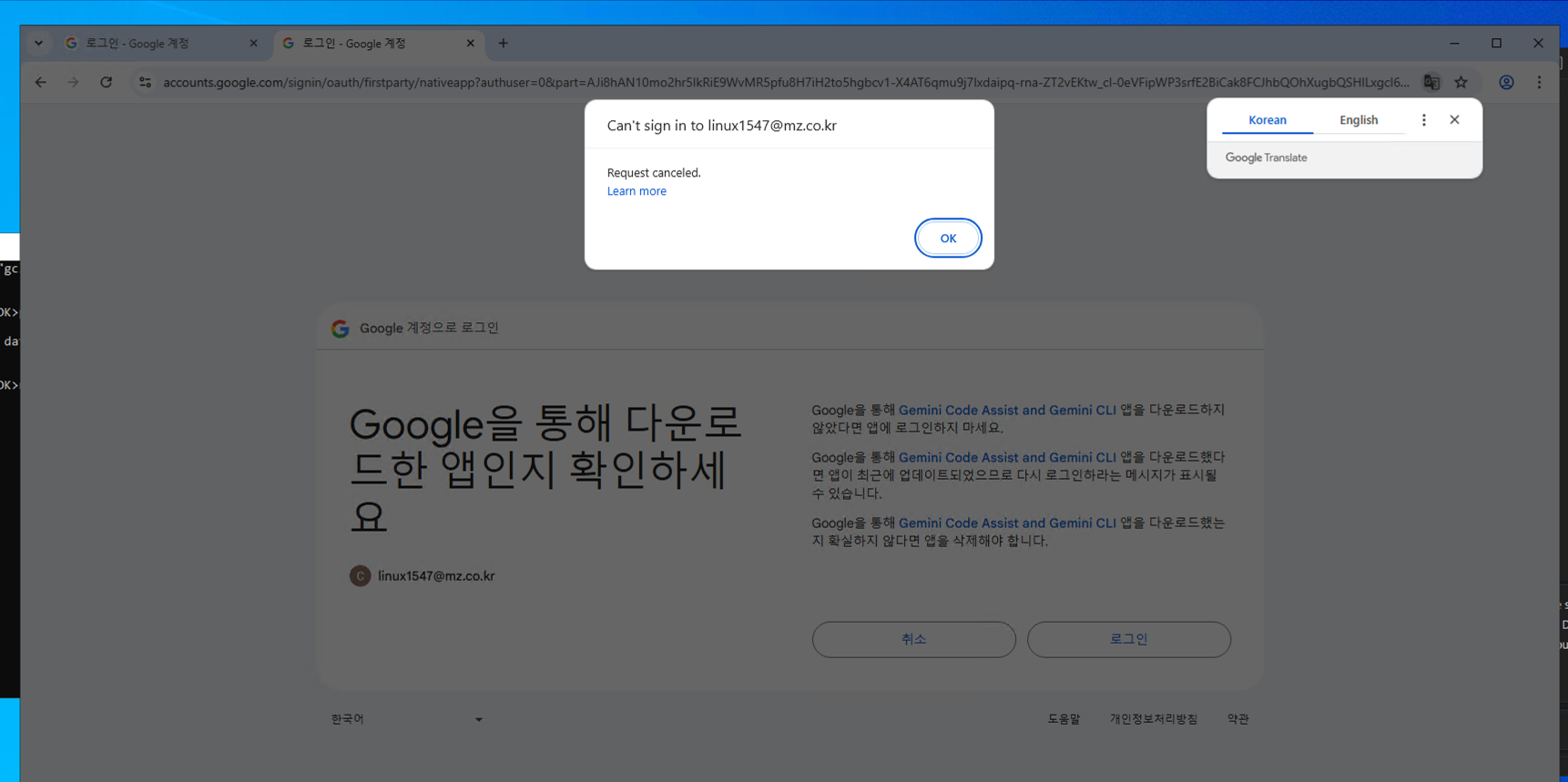Click the translate page icon in address bar
This screenshot has height=782, width=1568.
tap(1431, 82)
